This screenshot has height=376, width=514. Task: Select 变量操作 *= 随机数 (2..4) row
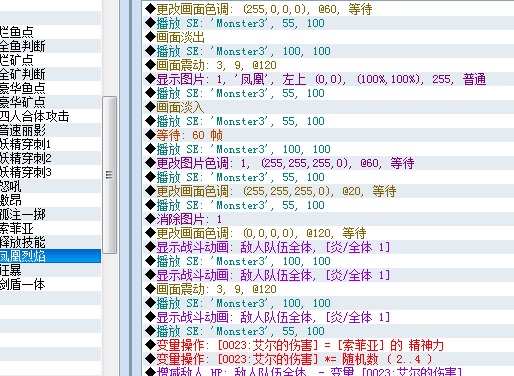(x=328, y=359)
